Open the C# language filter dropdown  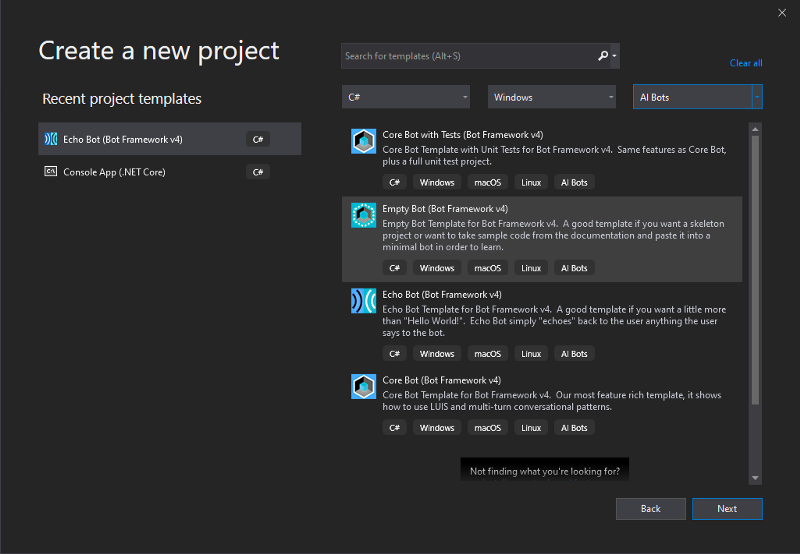pos(406,97)
